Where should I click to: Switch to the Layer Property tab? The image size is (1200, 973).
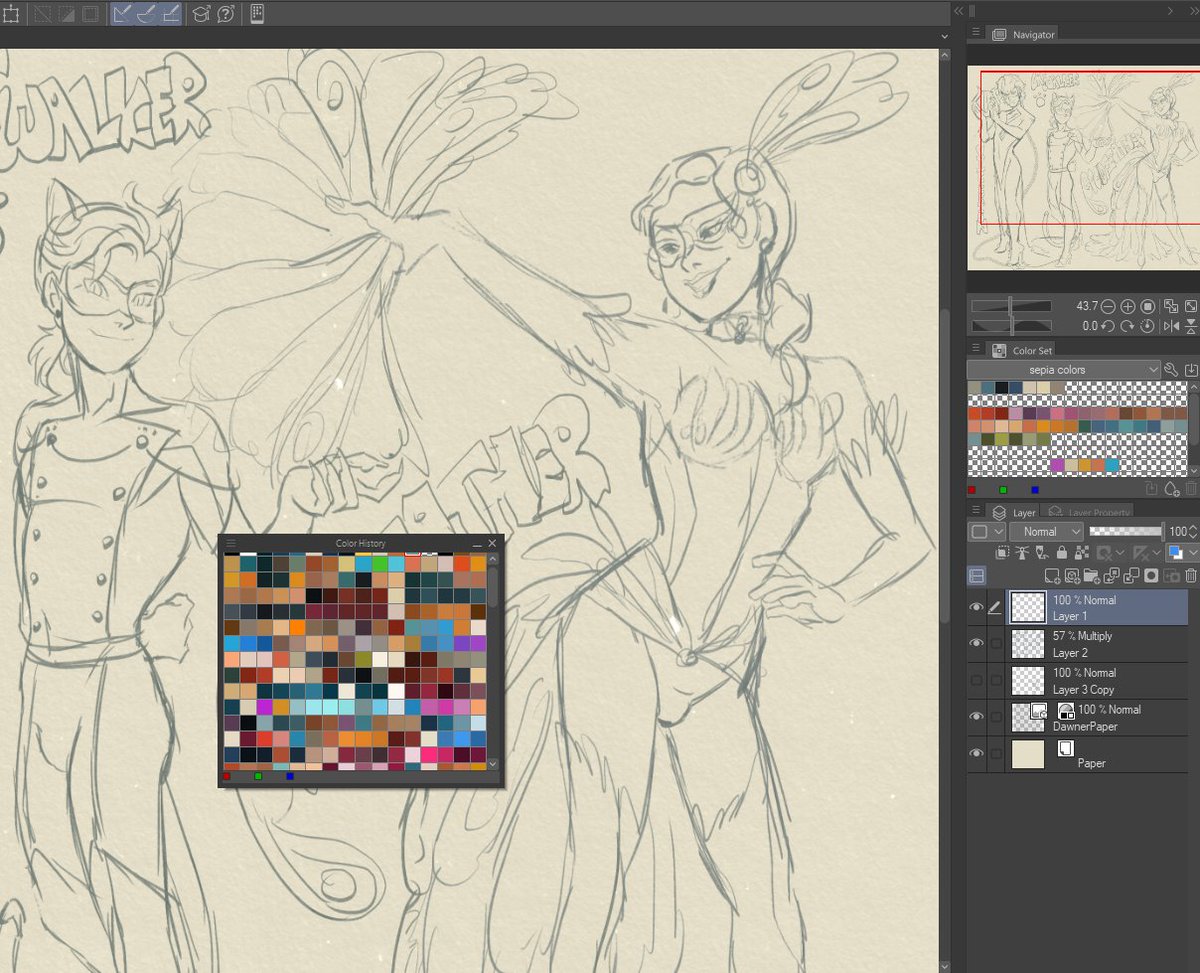click(1087, 512)
